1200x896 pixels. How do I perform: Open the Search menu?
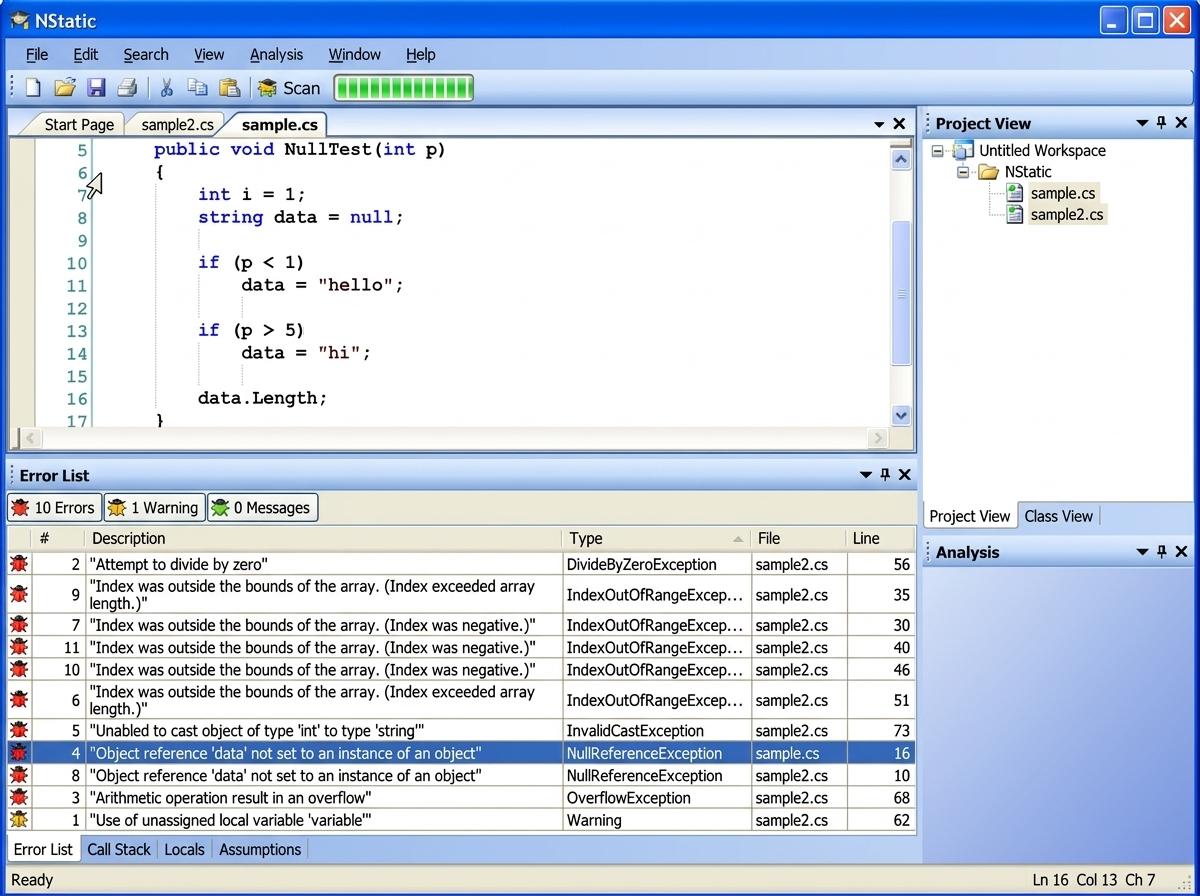pyautogui.click(x=146, y=54)
